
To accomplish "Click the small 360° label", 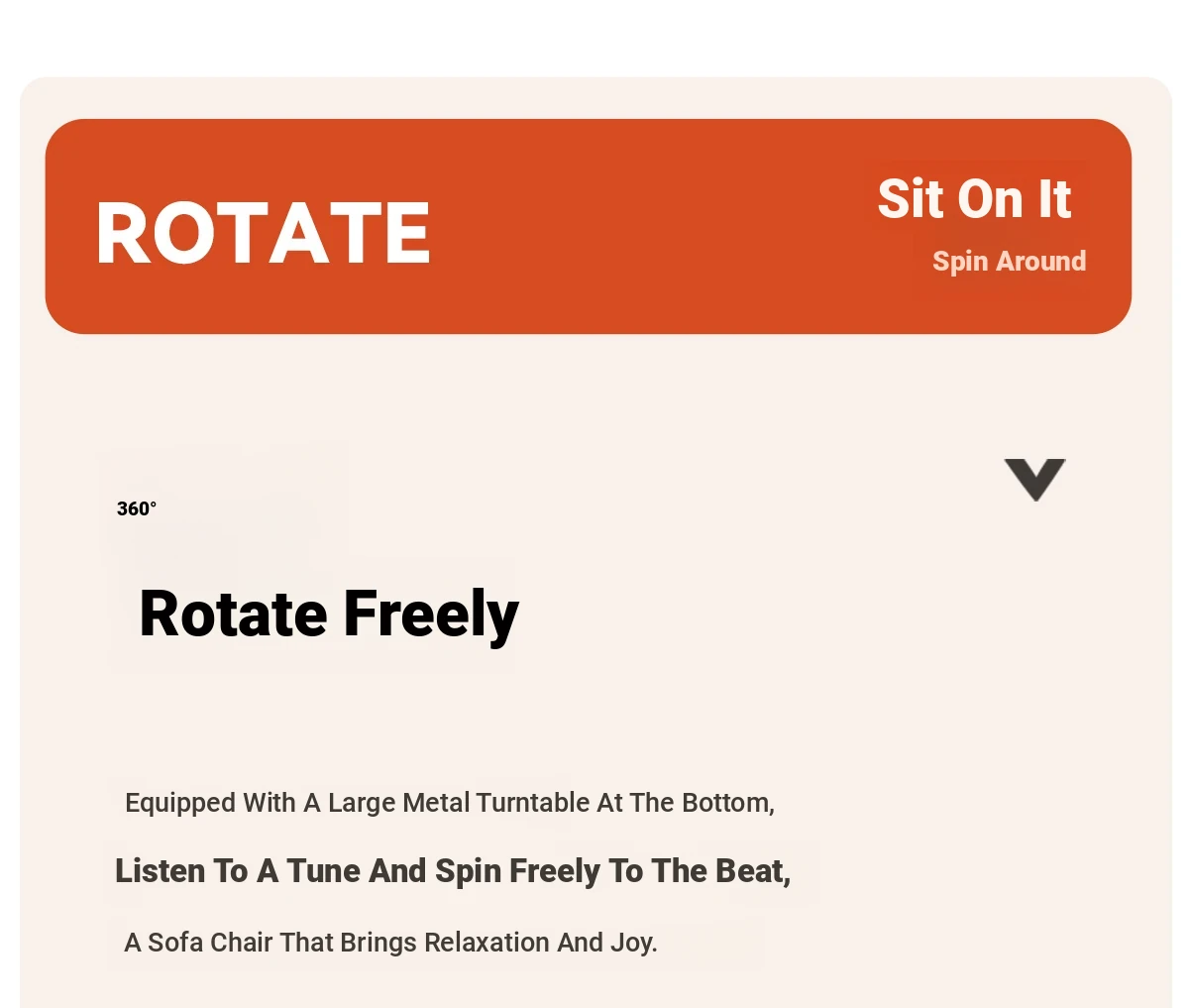I will 137,508.
